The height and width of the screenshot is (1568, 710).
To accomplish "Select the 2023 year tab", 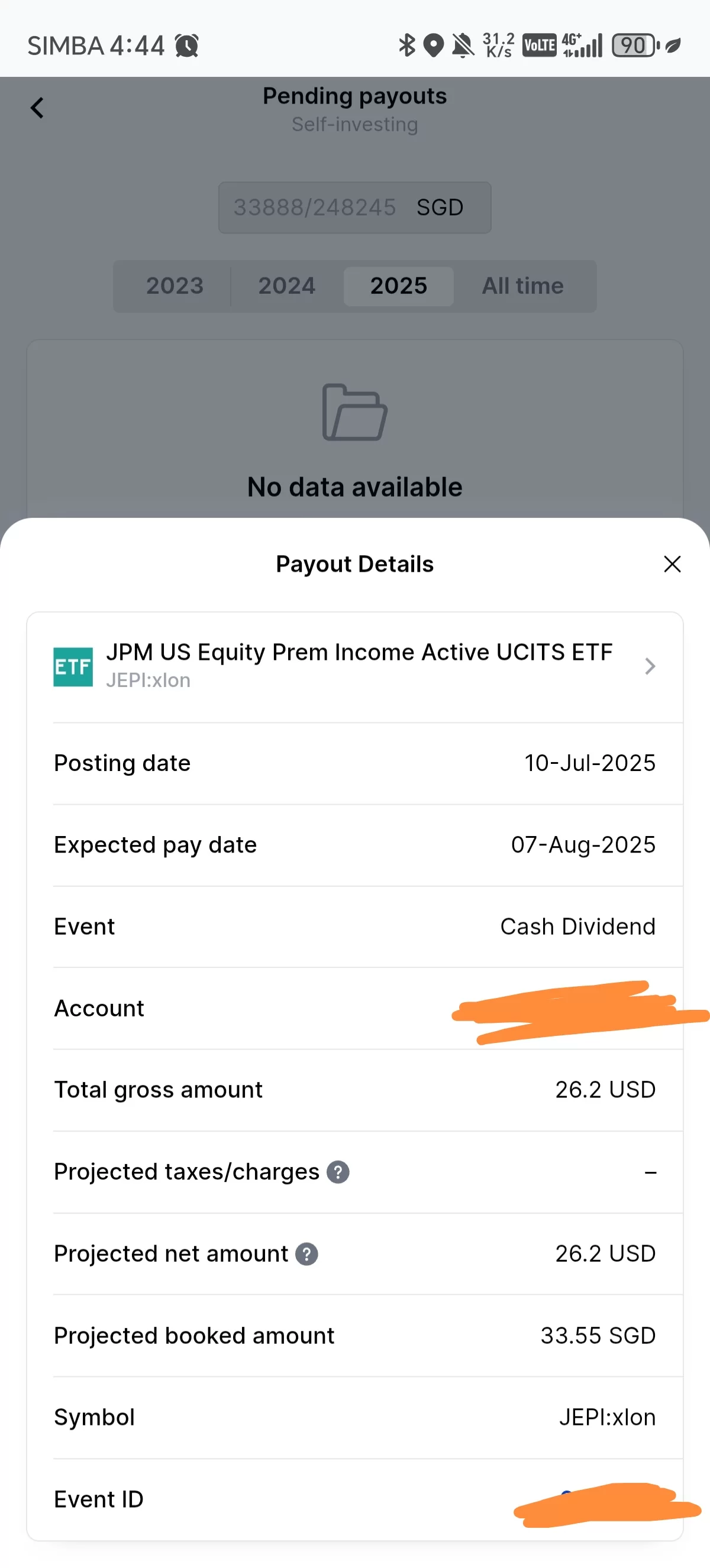I will (x=174, y=286).
